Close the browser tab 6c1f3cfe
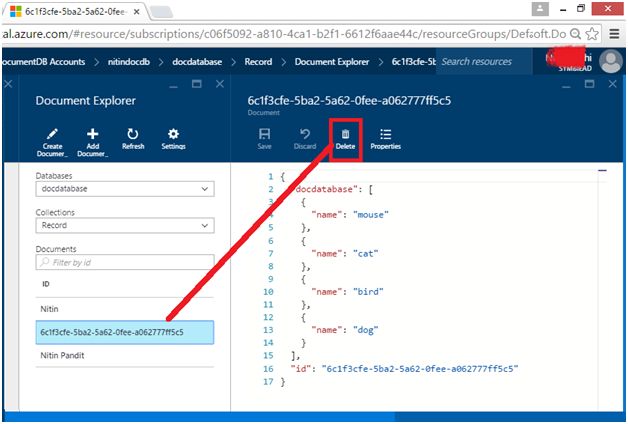The width and height of the screenshot is (628, 424). tap(137, 12)
